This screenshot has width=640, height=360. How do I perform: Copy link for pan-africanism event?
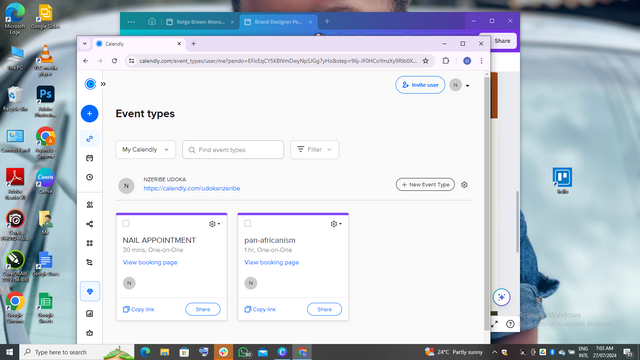point(260,309)
